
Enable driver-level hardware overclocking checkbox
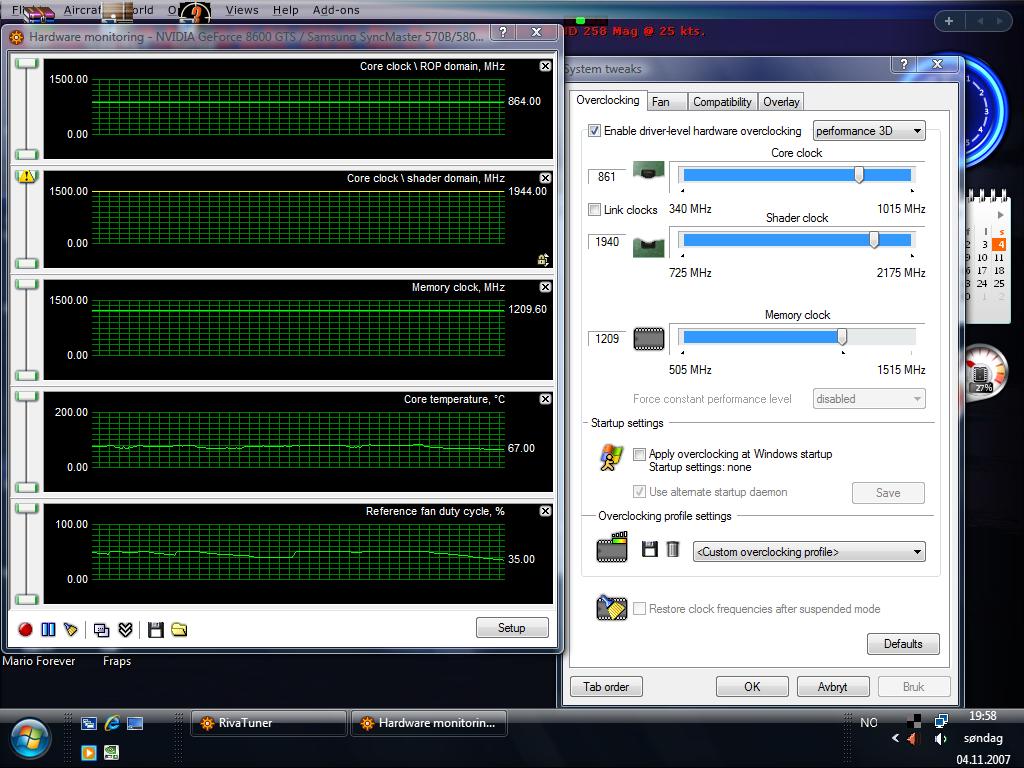[x=594, y=131]
